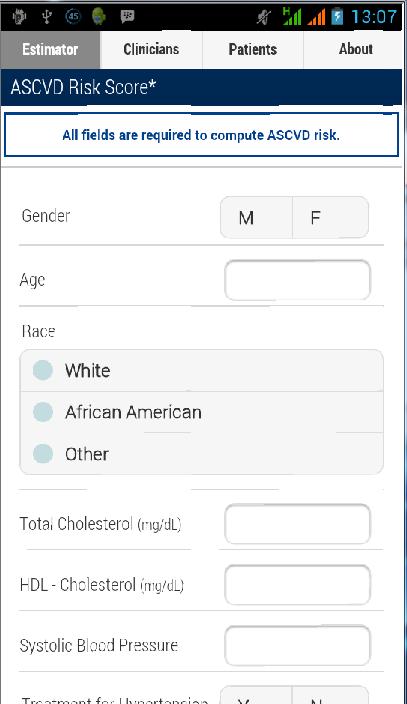Select the Other race radio option
Viewport: 407px width, 704px height.
(201, 453)
